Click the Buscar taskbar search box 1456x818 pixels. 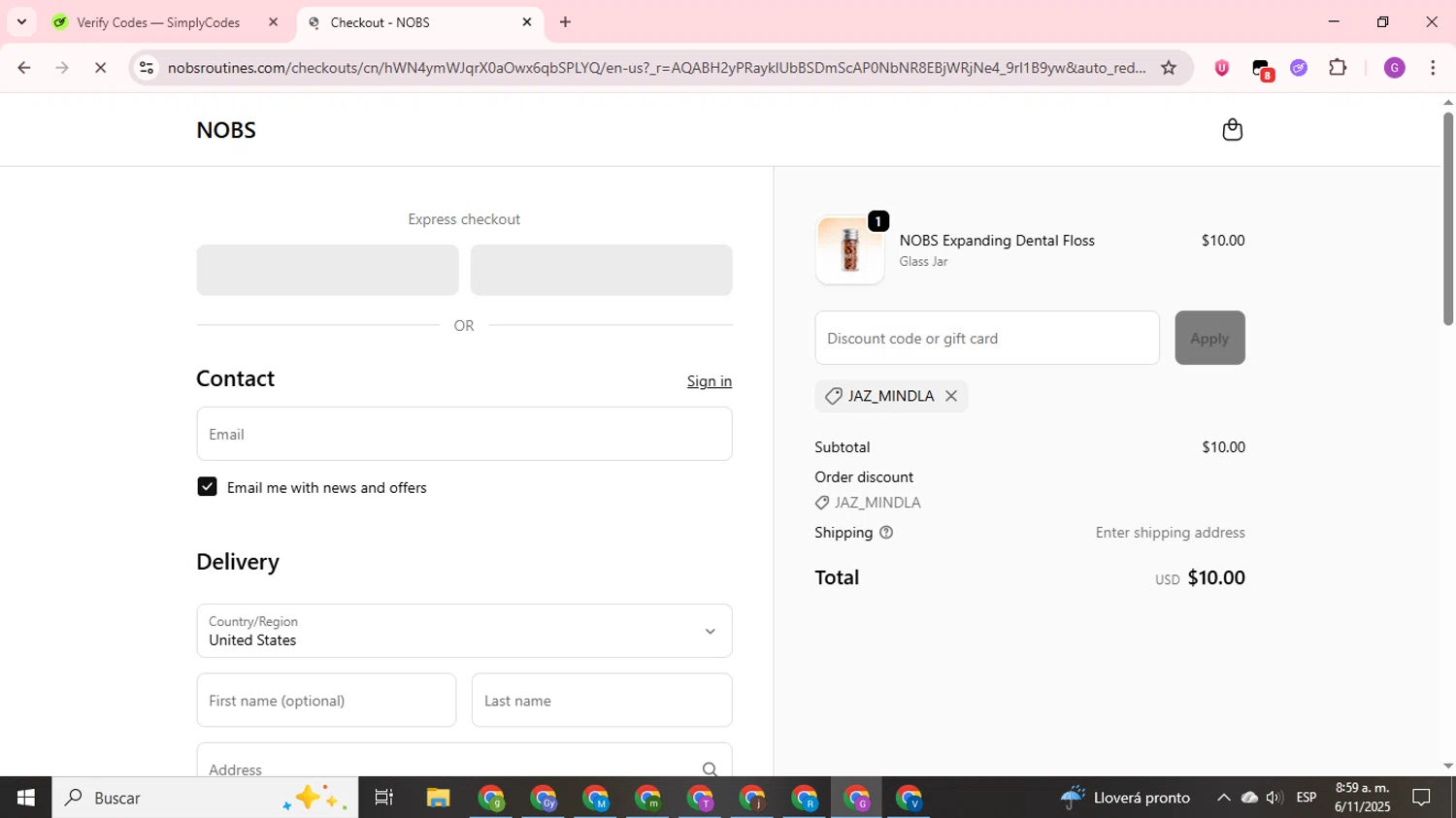click(205, 798)
